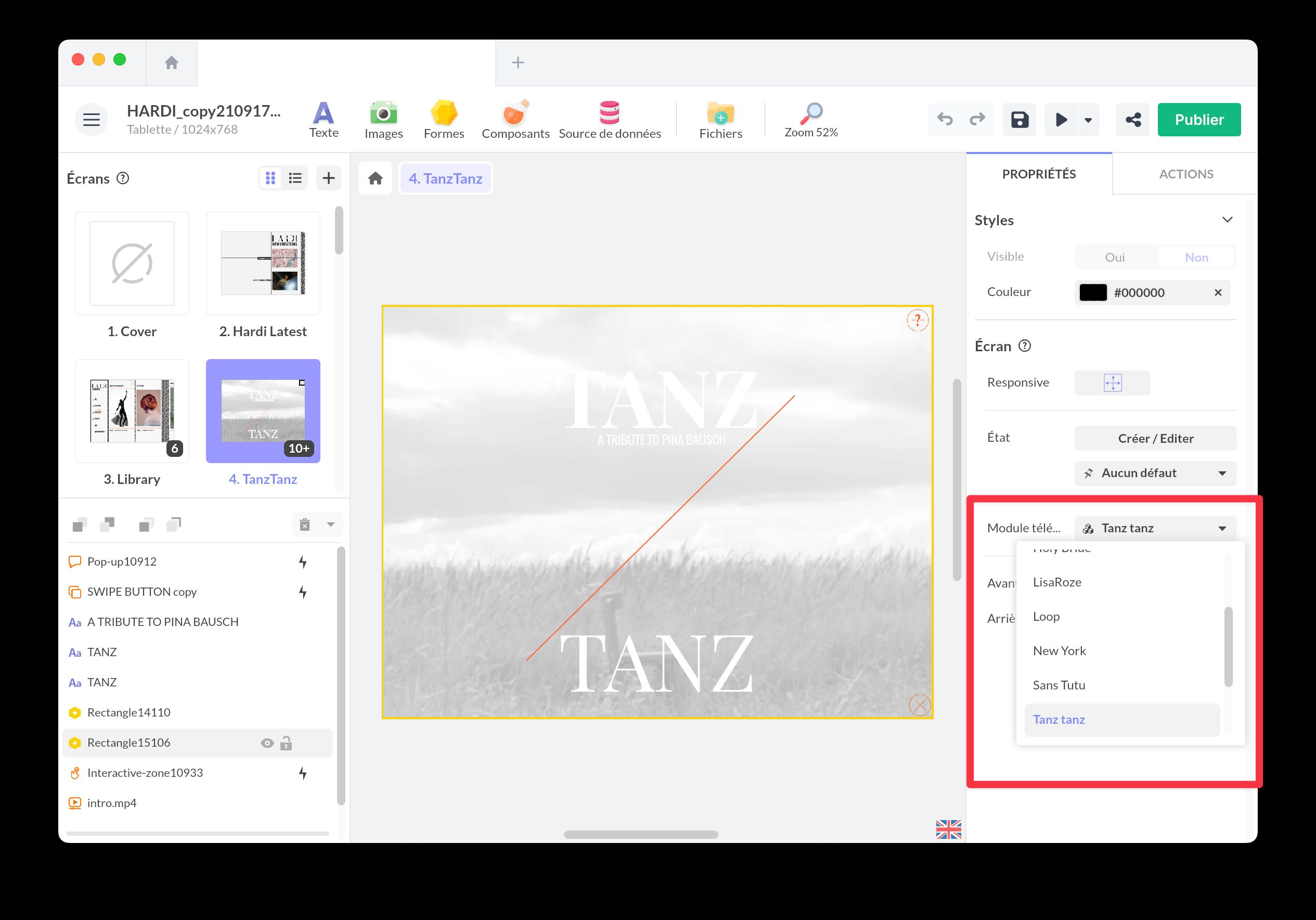Screen dimensions: 1316x920
Task: Open the Composants panel
Action: tap(514, 119)
